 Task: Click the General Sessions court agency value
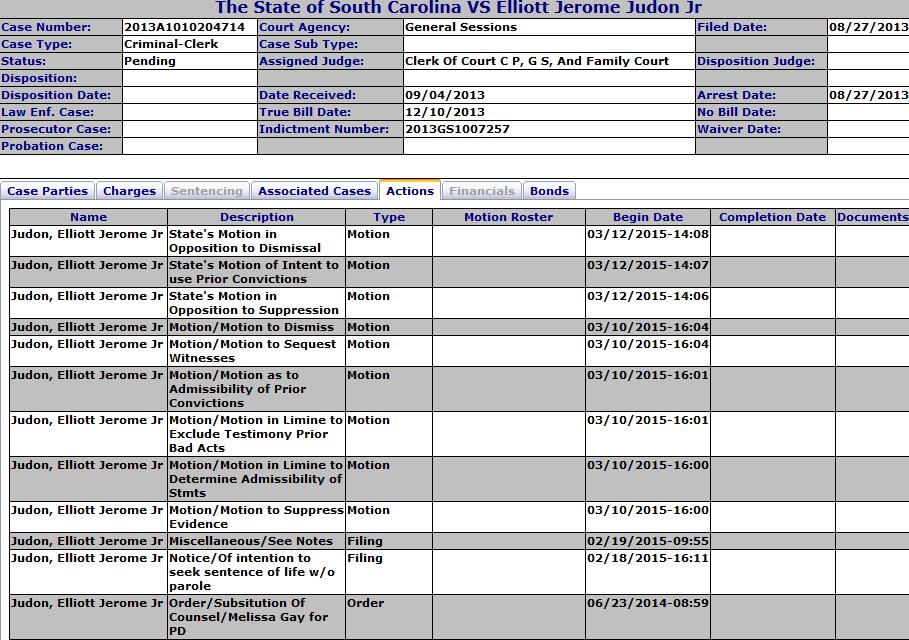[461, 27]
